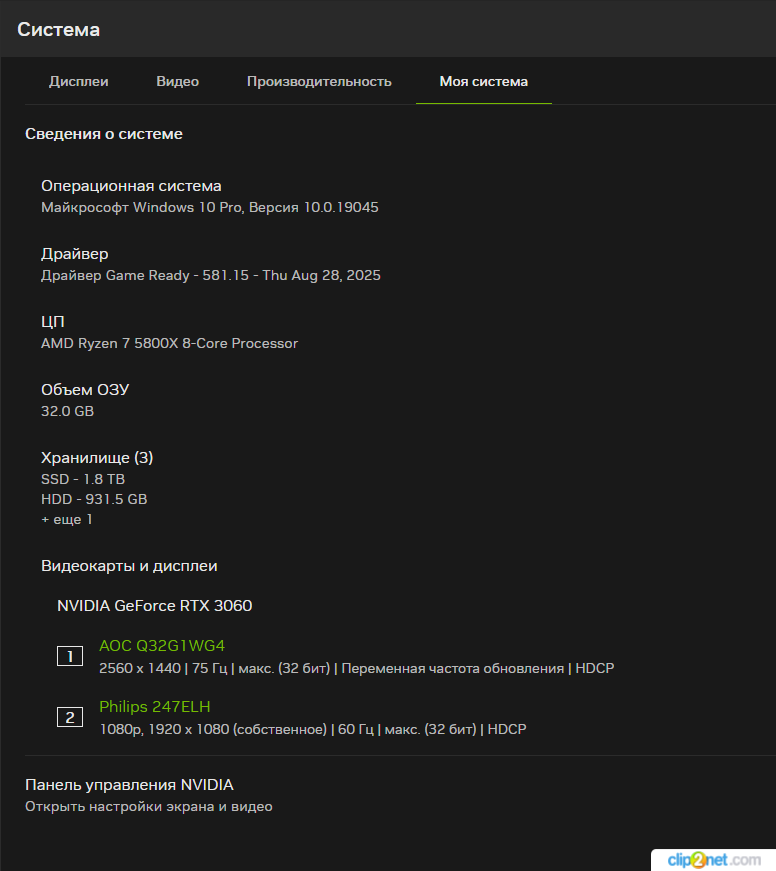Select the Philips 247ELH monitor name

tap(154, 707)
